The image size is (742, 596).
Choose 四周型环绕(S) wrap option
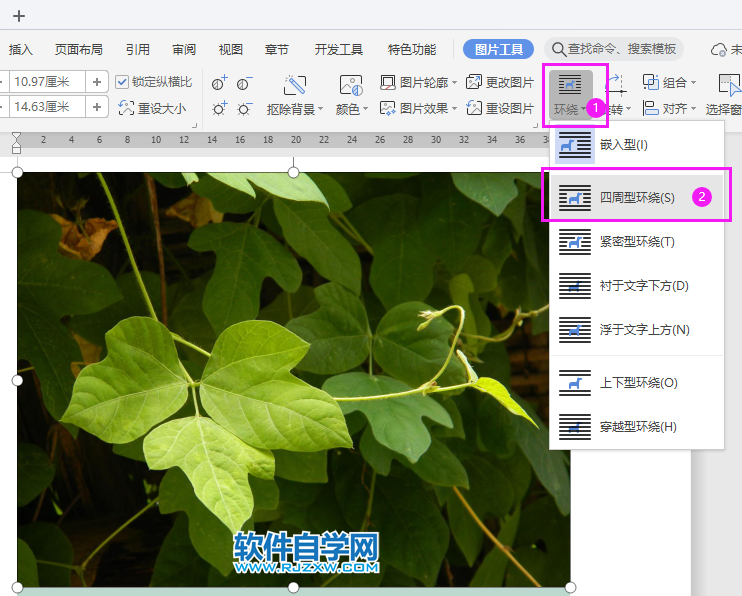click(x=637, y=197)
